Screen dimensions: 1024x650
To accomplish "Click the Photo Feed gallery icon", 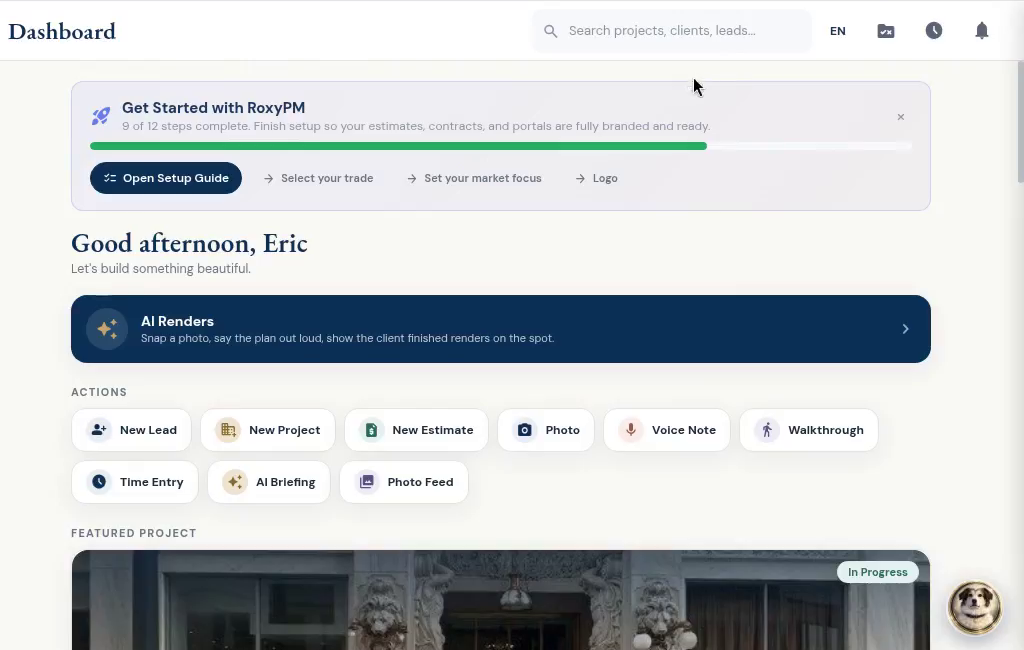I will pos(366,482).
